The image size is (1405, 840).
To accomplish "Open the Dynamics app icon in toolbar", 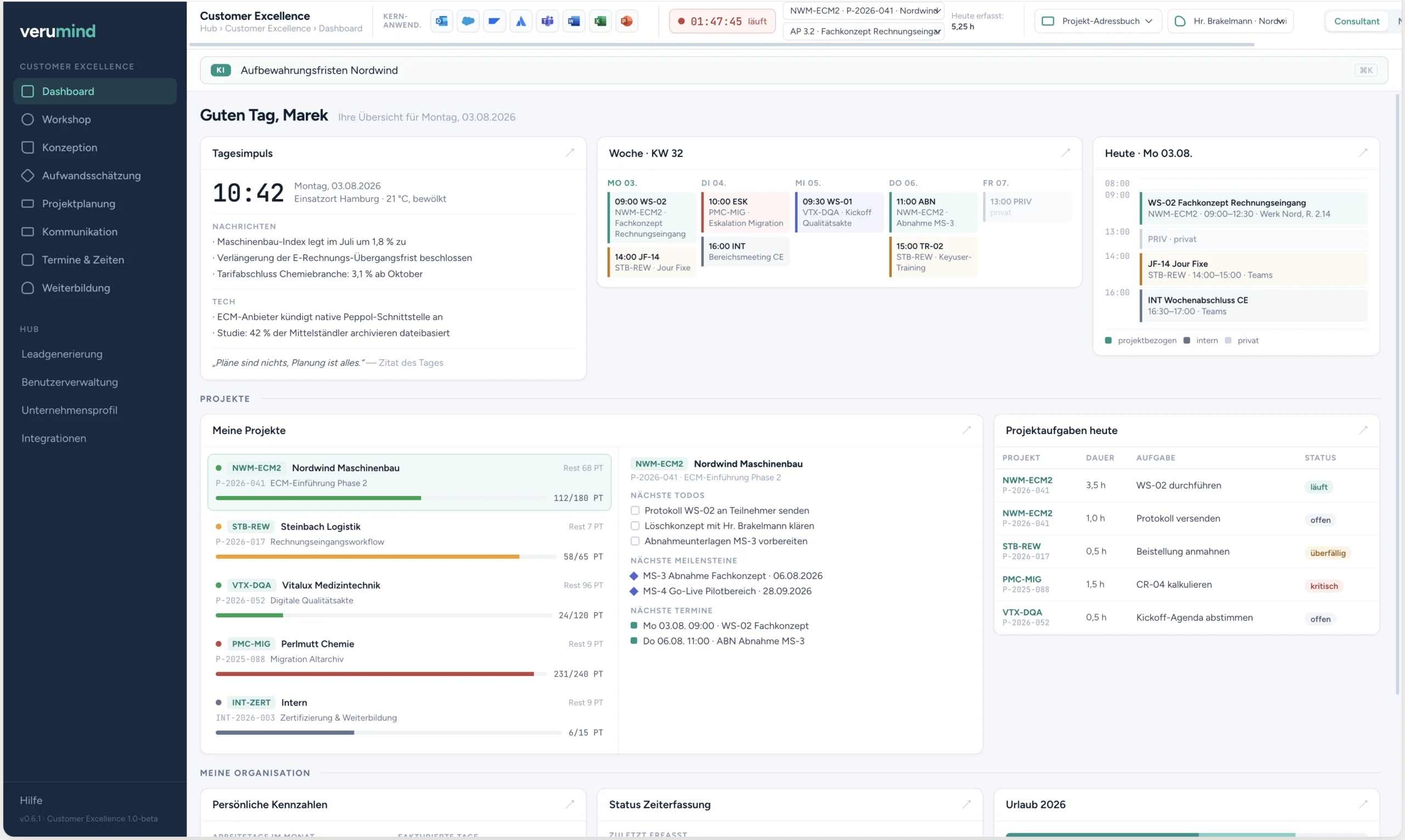I will (x=494, y=21).
